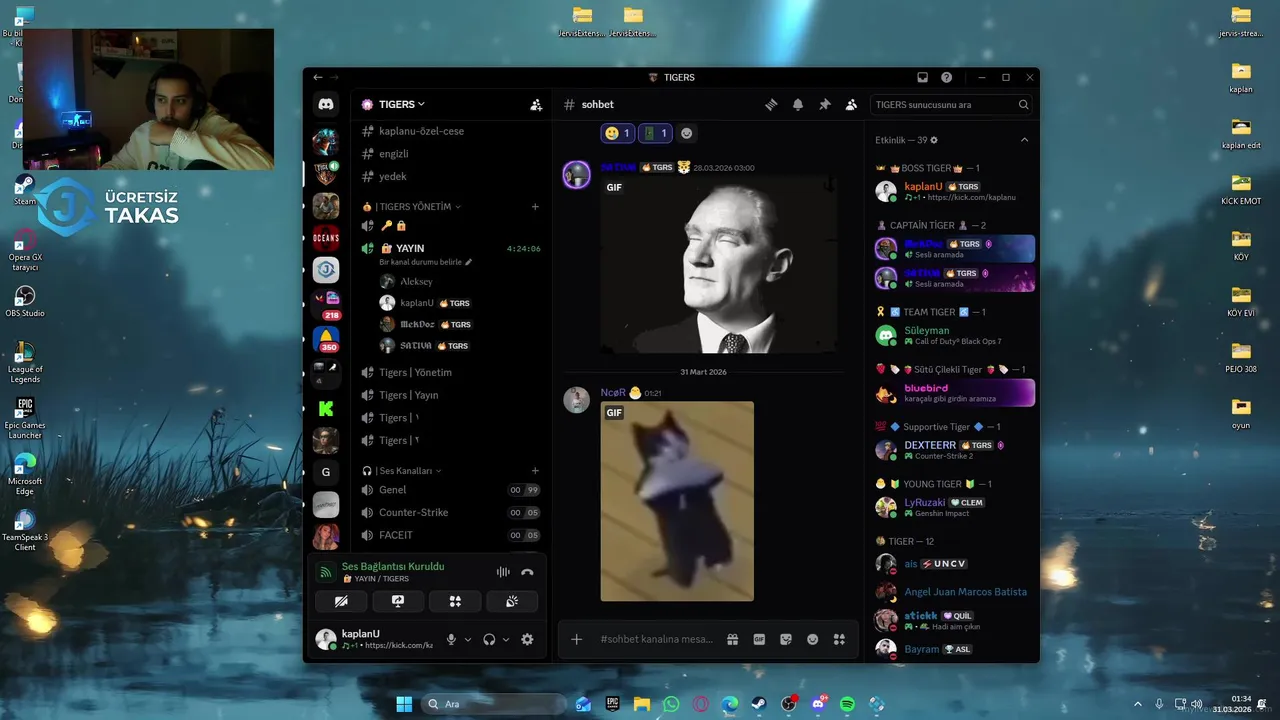Toggle headphone deafen in user panel

click(489, 639)
